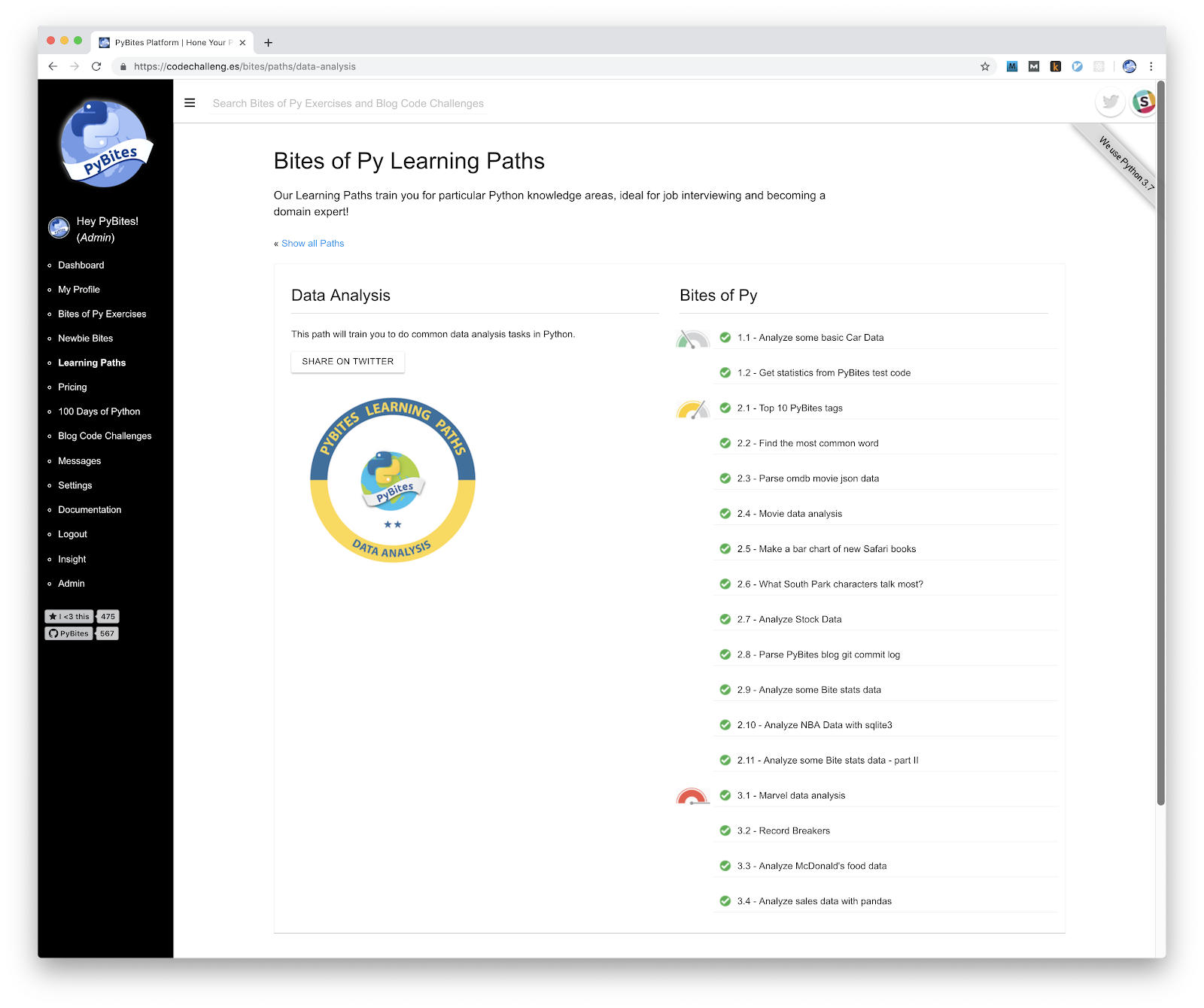Screen dimensions: 1204x1008
Task: Open the Chrome profile avatar icon
Action: click(x=1130, y=66)
